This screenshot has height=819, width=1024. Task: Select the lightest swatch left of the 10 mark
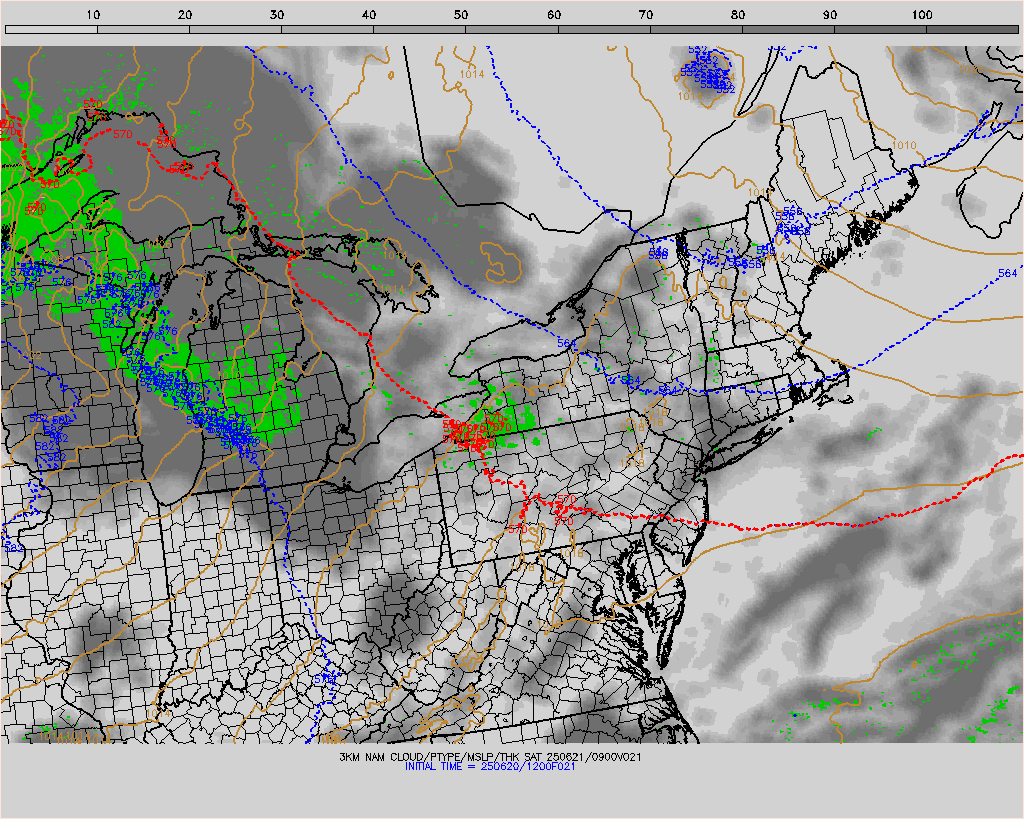[x=52, y=29]
